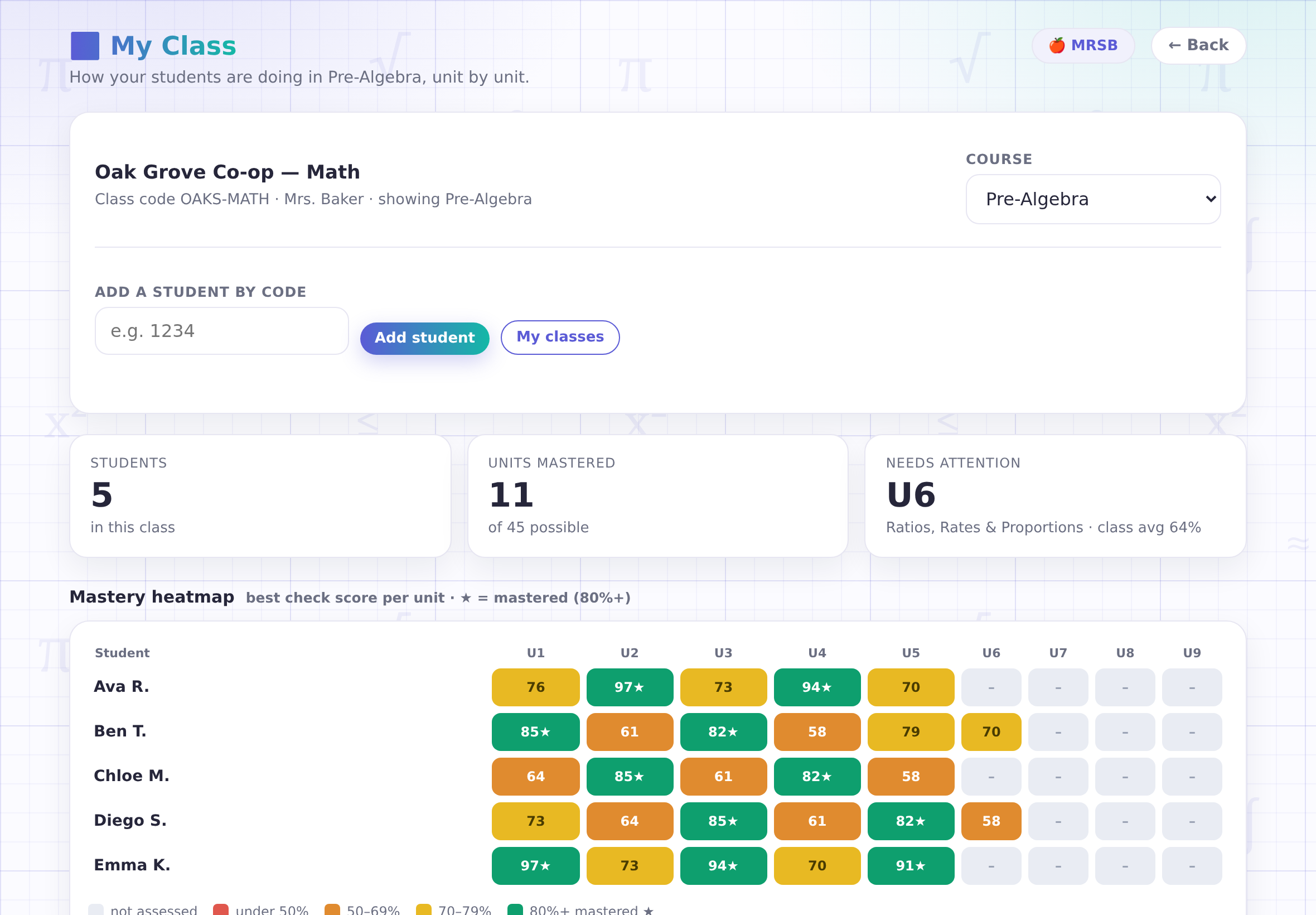Click the Student column header
Viewport: 1316px width, 915px height.
(x=122, y=653)
